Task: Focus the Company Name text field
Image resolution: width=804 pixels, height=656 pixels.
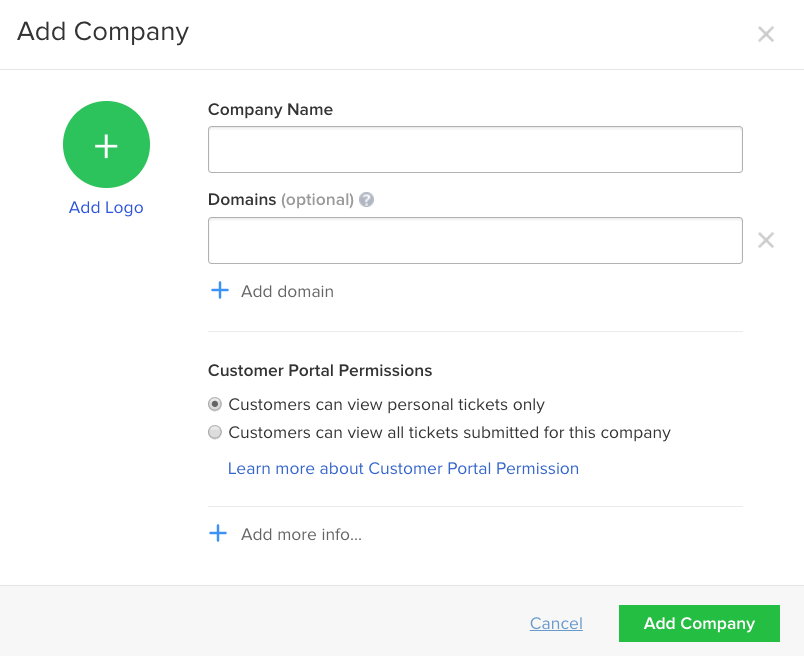Action: [x=475, y=149]
